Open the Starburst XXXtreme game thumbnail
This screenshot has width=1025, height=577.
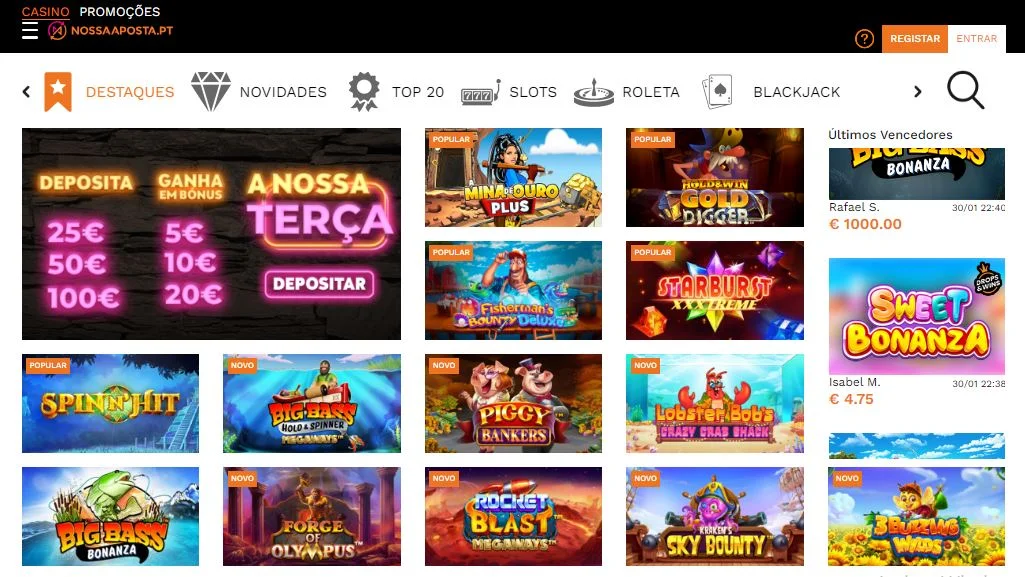(x=714, y=290)
